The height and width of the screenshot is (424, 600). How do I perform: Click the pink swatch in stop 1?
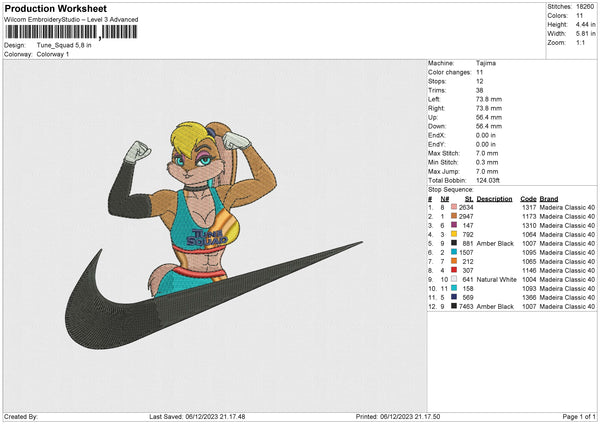454,206
